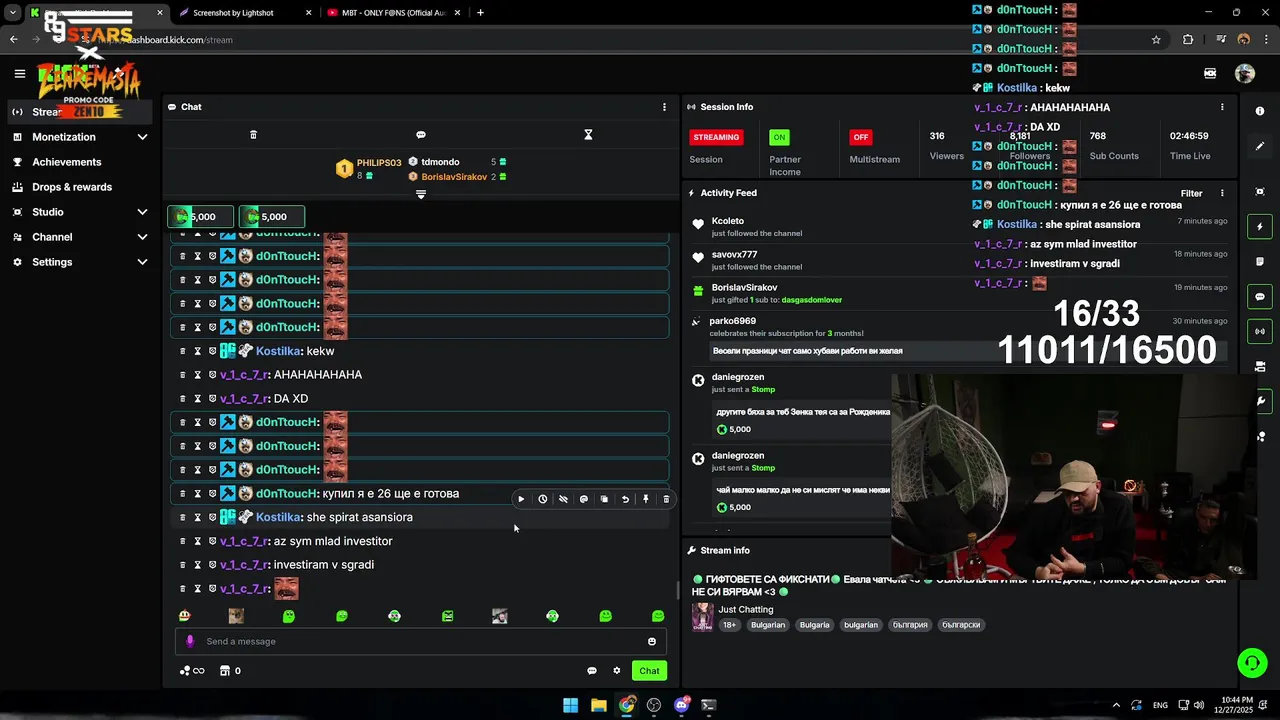Click the second 5,000 Kicks gift button
This screenshot has height=720, width=1280.
tap(271, 217)
